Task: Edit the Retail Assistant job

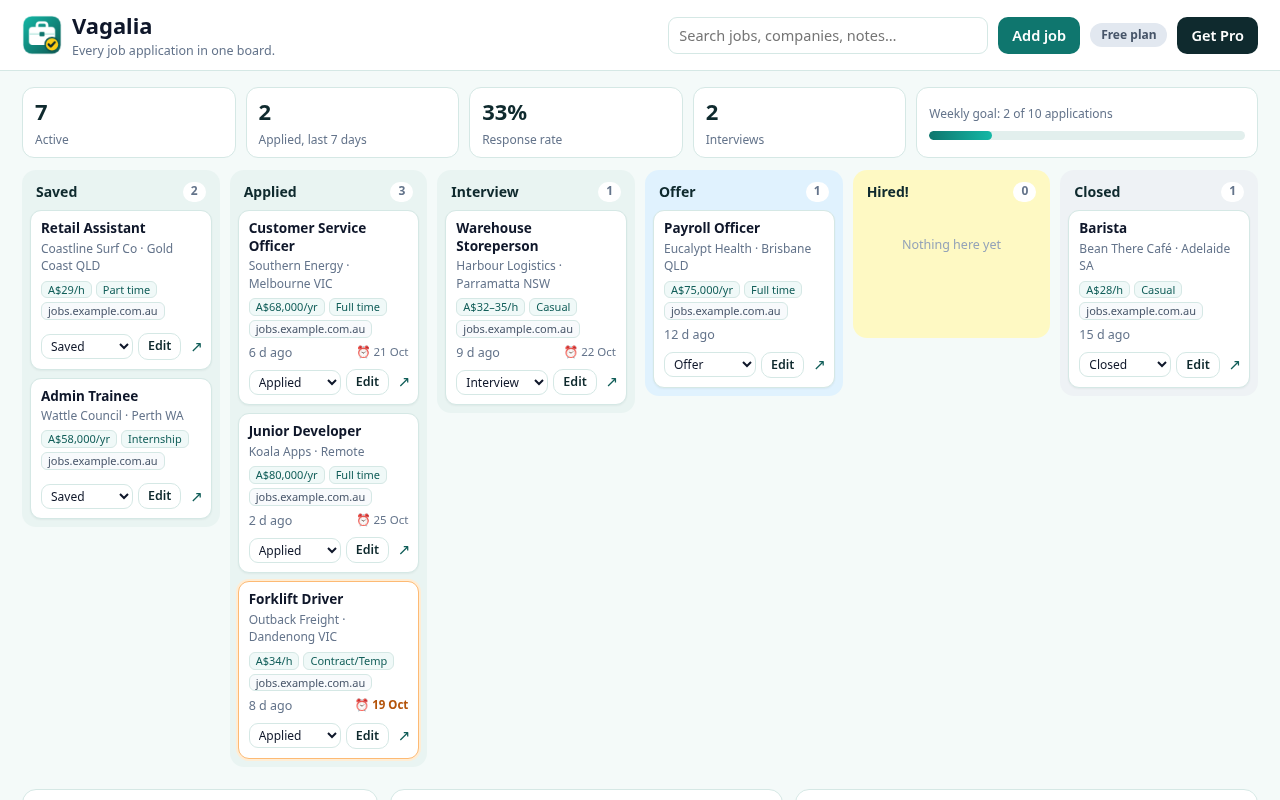Action: point(160,346)
